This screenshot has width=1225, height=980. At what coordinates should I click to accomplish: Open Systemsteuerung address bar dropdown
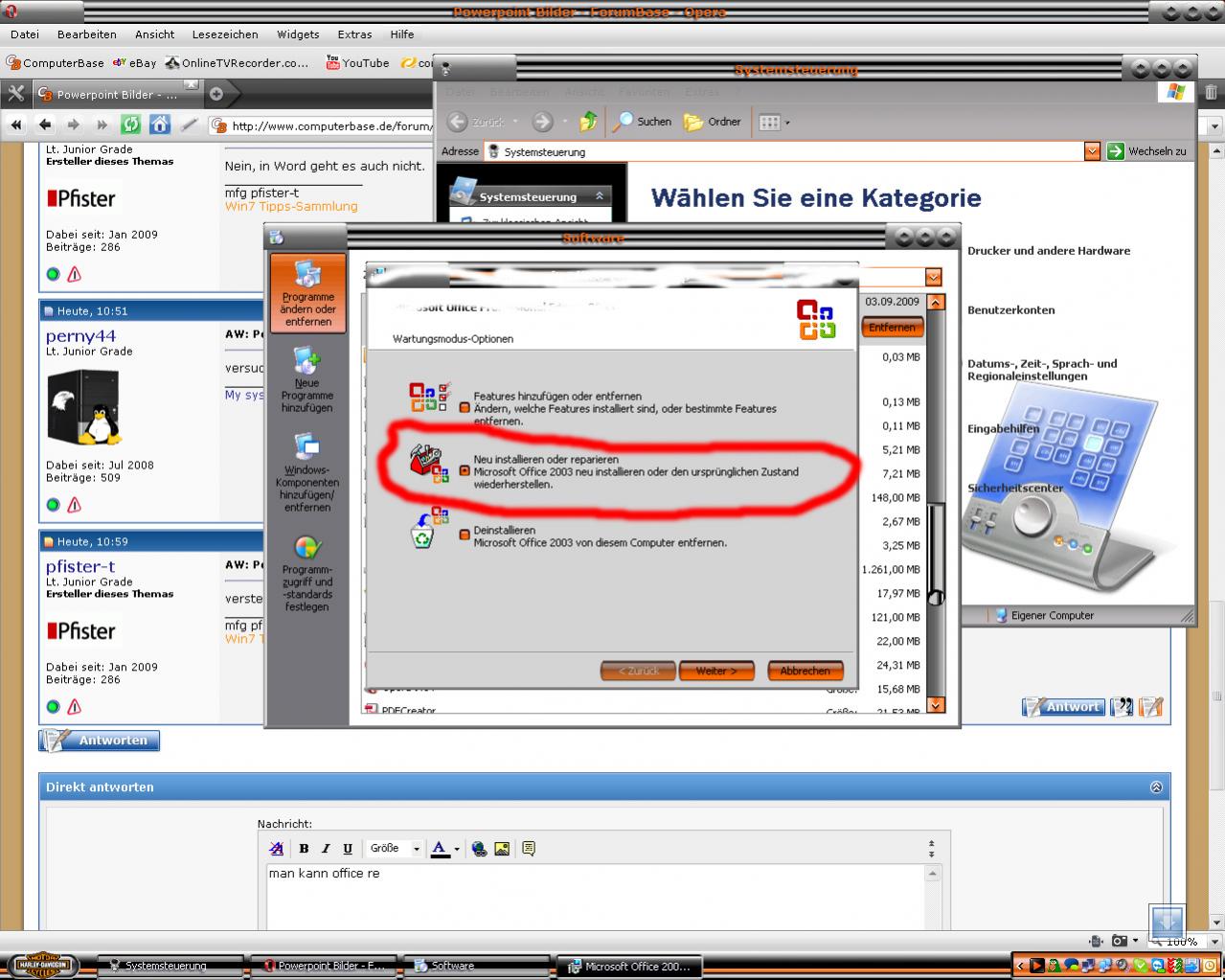[x=1092, y=151]
